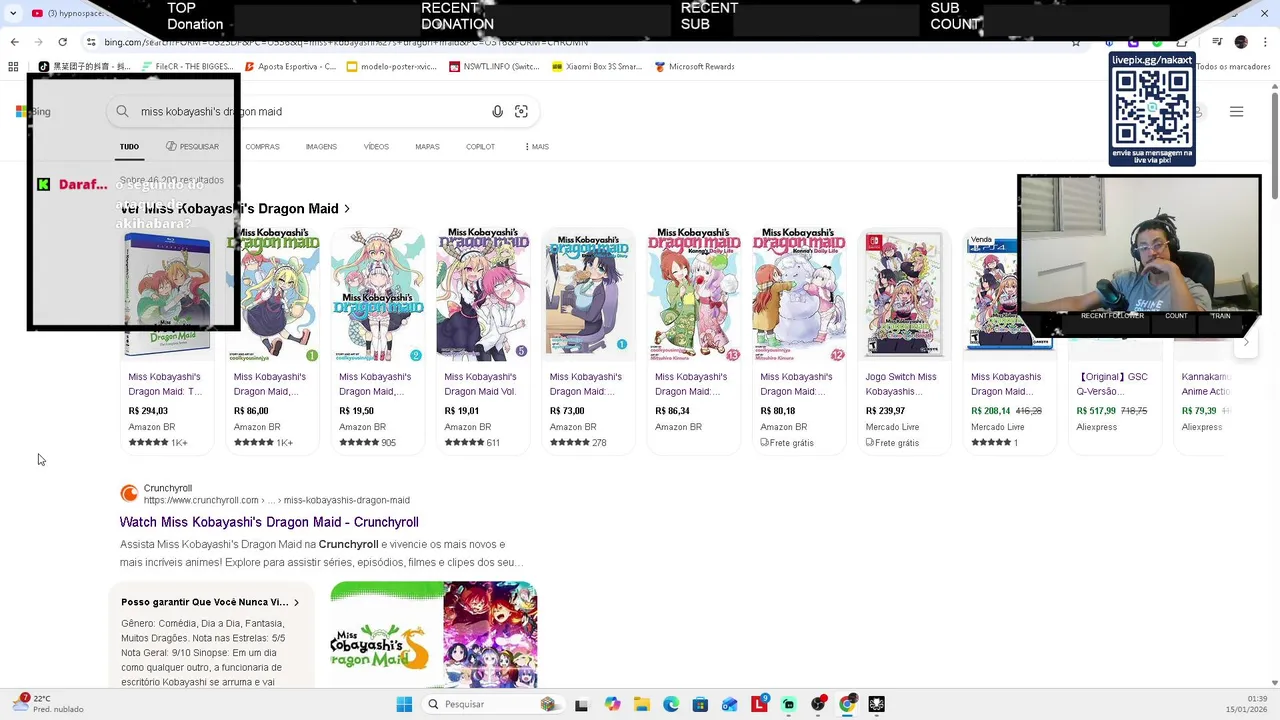Viewport: 1280px width, 720px height.
Task: Open product priced R$ 86,34
Action: (x=694, y=340)
